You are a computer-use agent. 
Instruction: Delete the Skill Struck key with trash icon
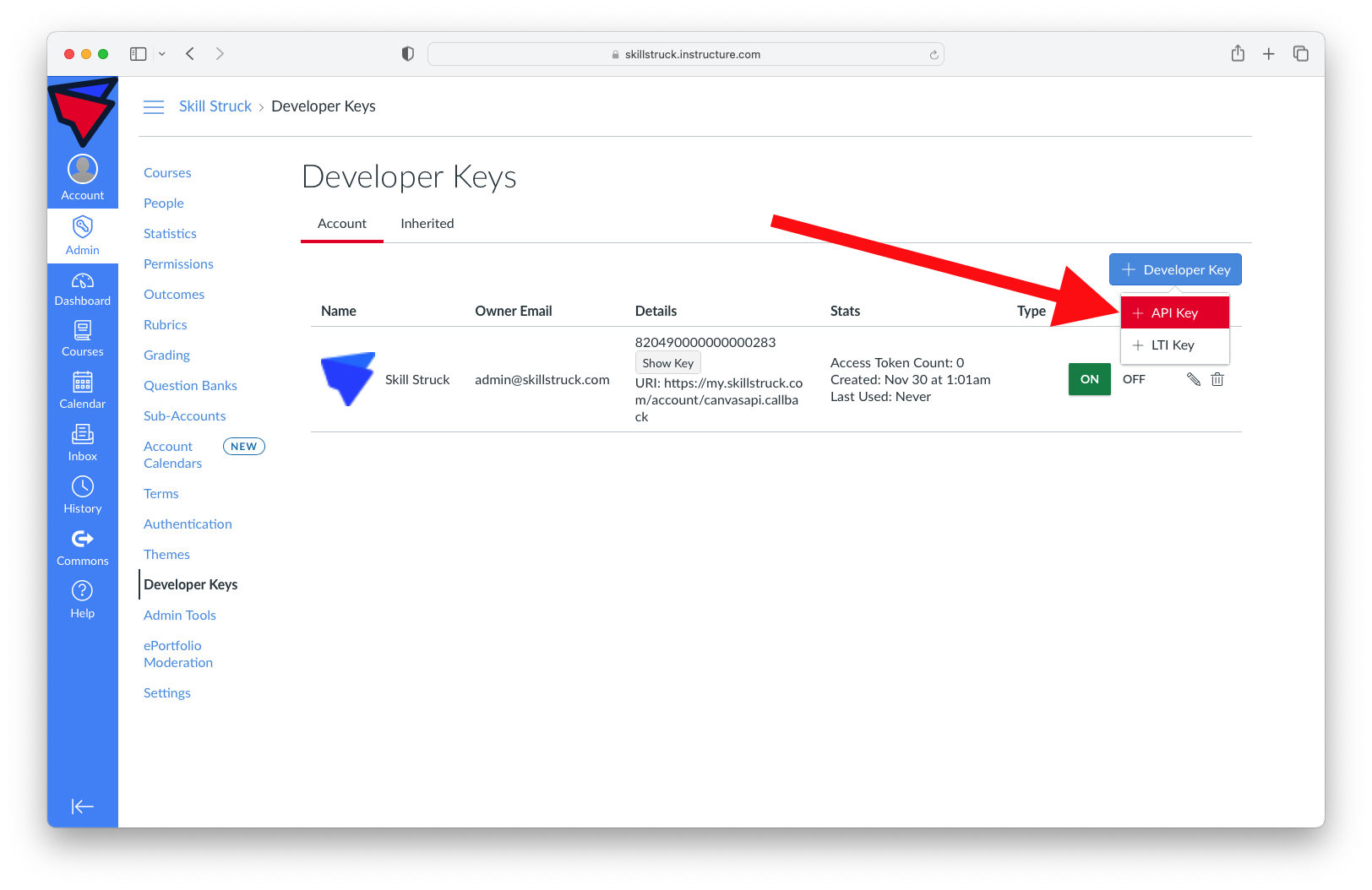coord(1217,379)
